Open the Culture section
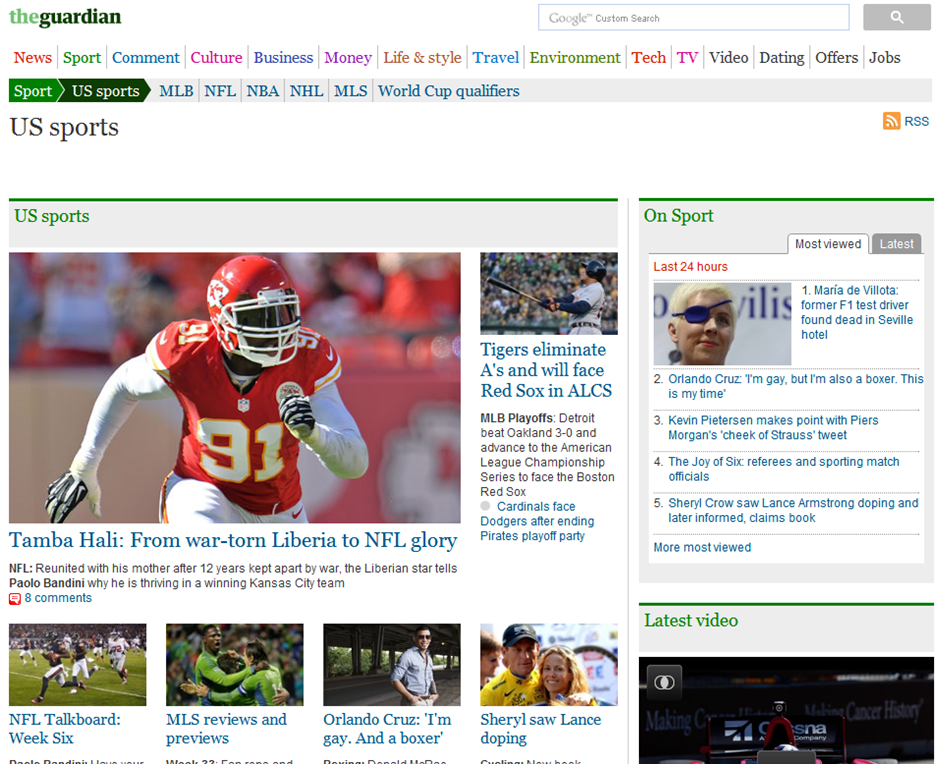Image resolution: width=944 pixels, height=764 pixels. [216, 58]
